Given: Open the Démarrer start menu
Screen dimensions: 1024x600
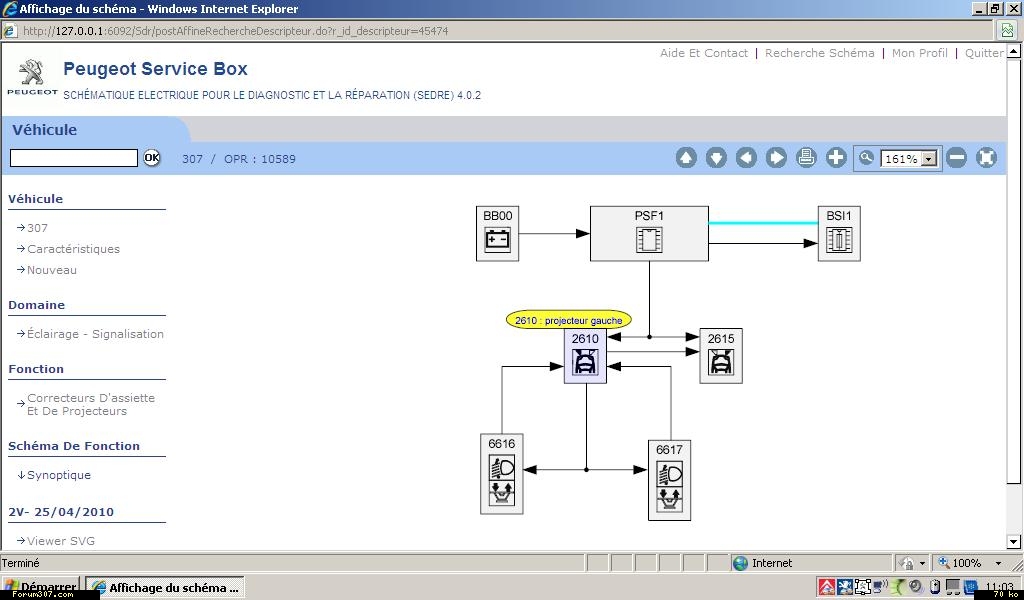Looking at the screenshot, I should tap(40, 587).
